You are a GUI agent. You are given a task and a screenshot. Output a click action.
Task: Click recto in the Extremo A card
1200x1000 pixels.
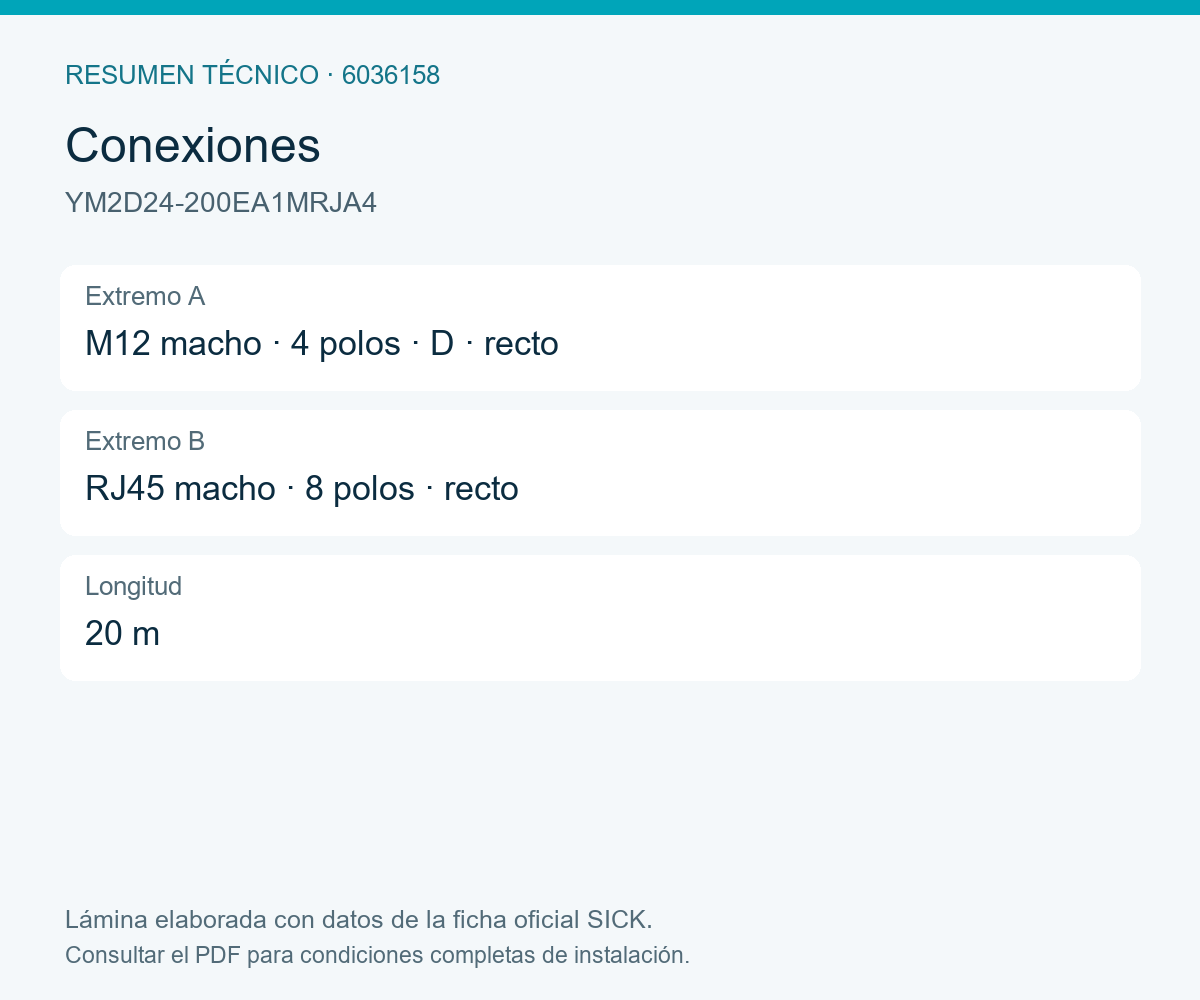521,344
